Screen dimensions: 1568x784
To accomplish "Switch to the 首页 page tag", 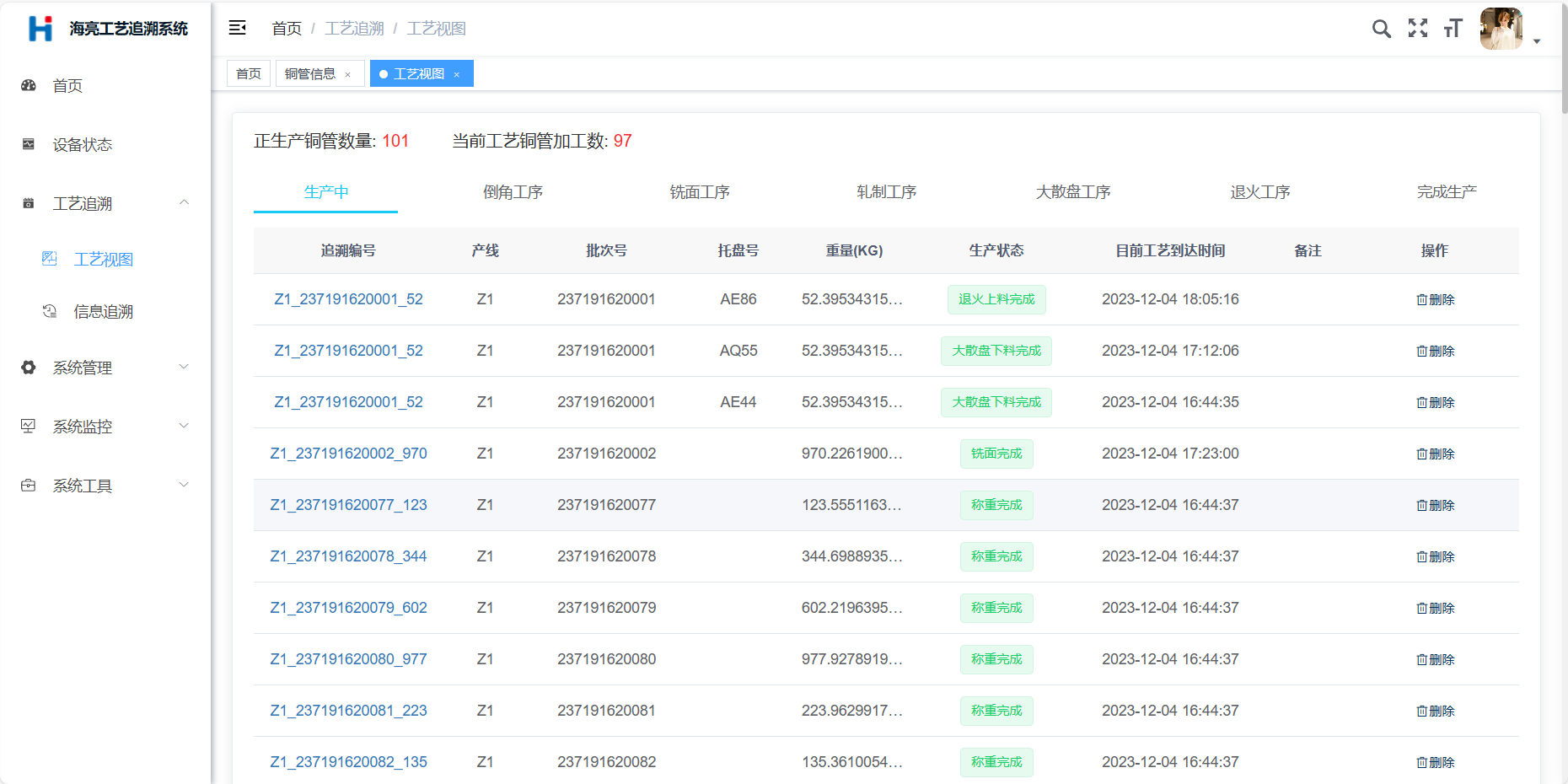I will 249,73.
